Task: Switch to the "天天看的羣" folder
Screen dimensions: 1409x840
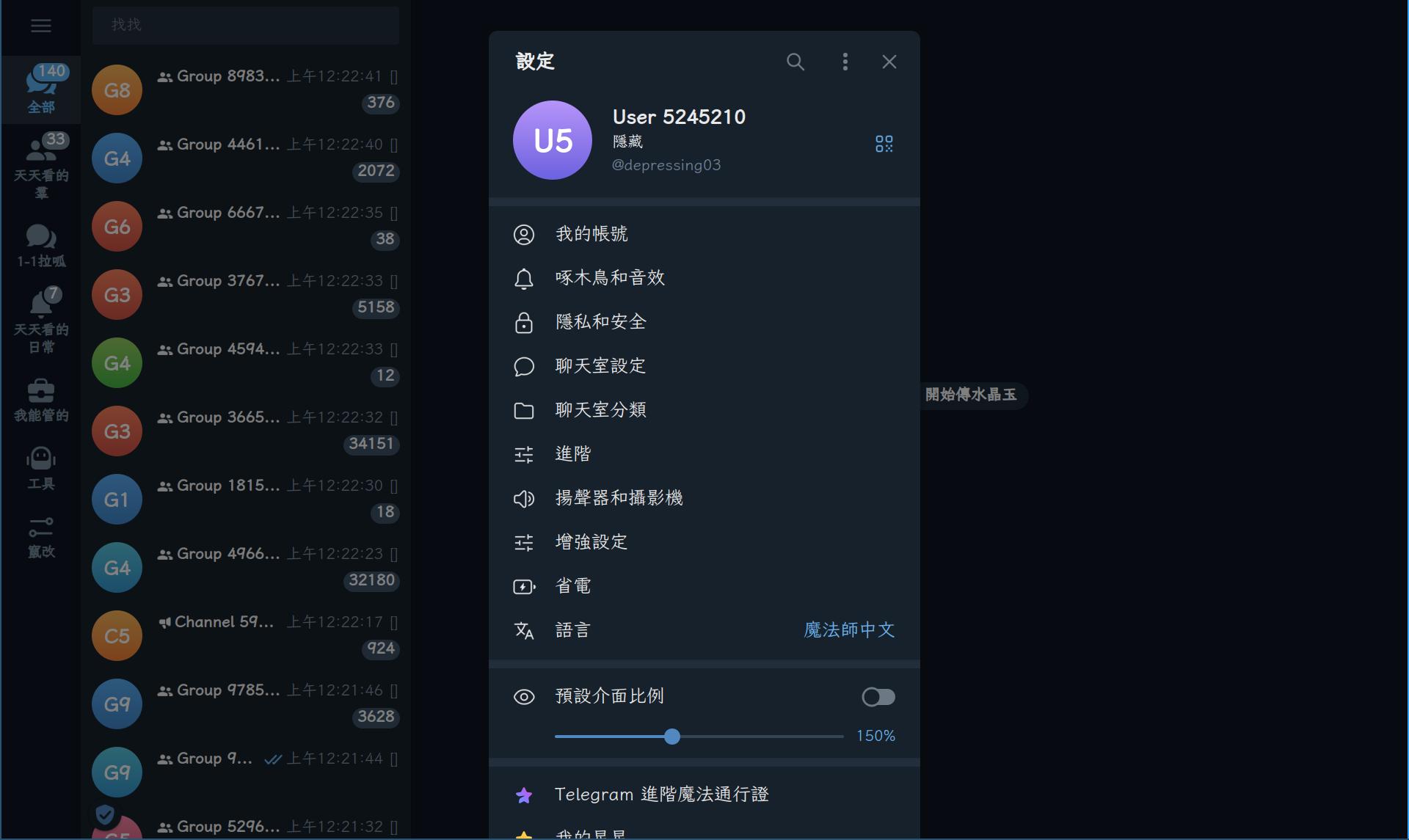Action: [x=41, y=164]
